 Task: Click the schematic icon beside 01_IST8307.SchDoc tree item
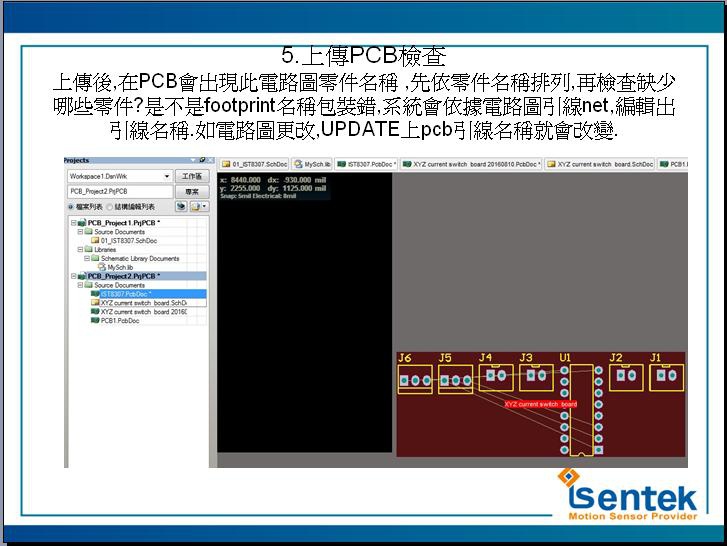[x=95, y=241]
